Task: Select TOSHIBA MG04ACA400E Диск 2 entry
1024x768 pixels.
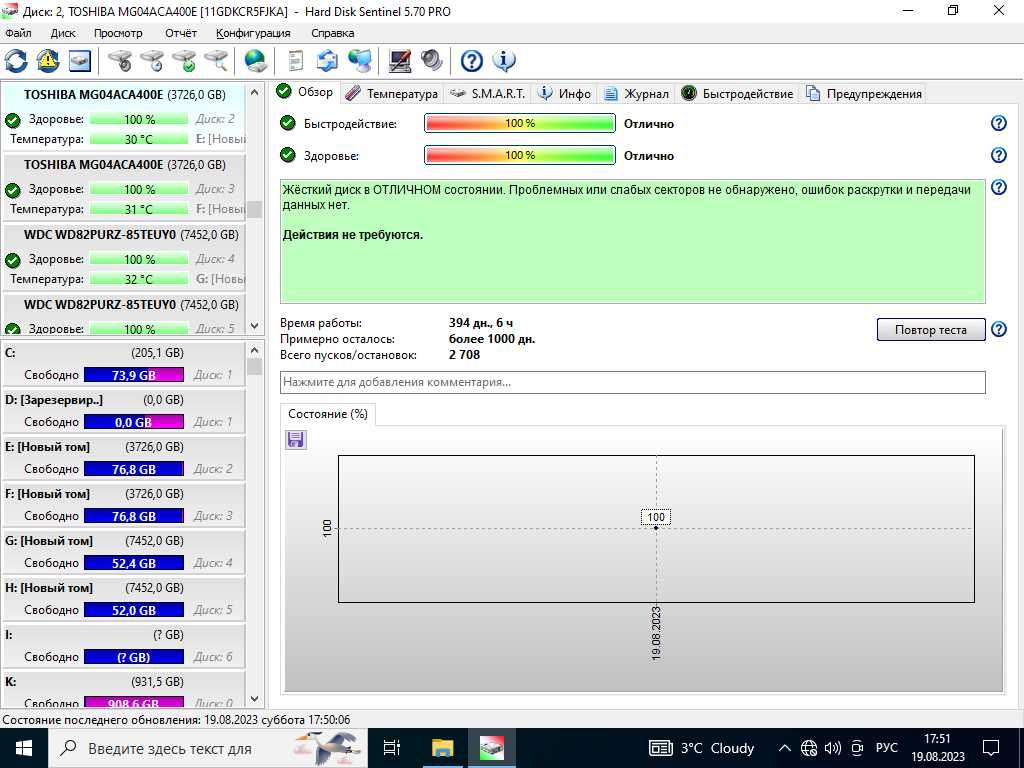Action: click(x=124, y=116)
